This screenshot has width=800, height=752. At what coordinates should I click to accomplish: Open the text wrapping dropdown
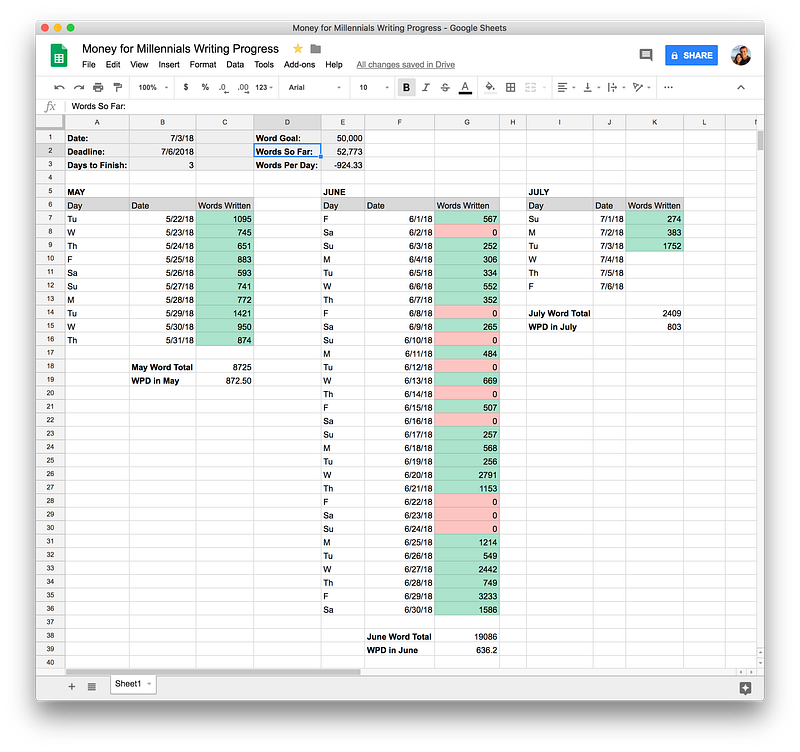(x=616, y=87)
